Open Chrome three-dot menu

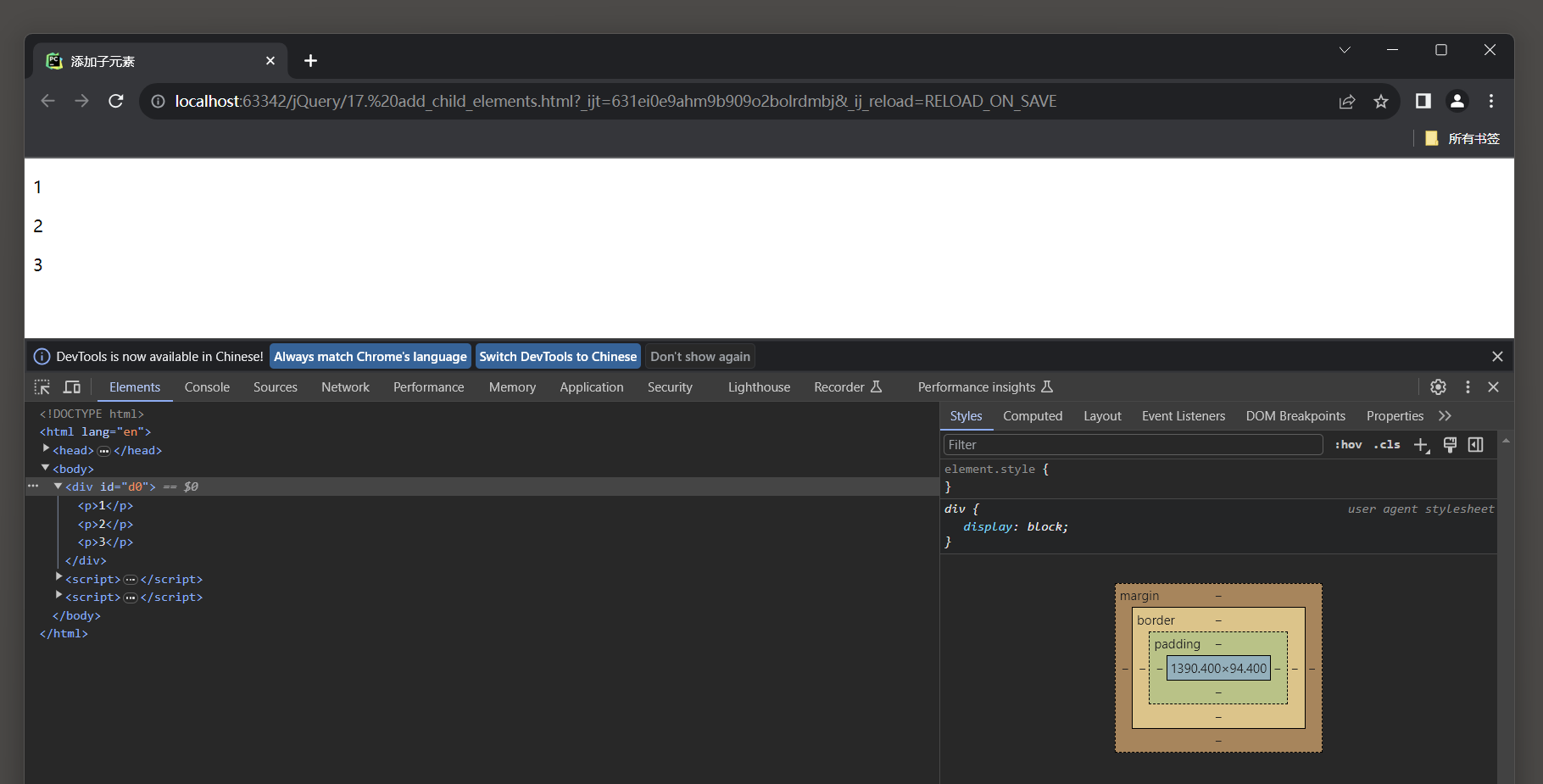click(x=1491, y=101)
